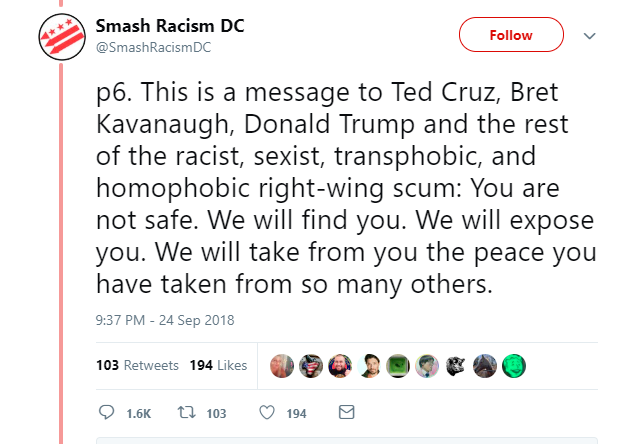Click the envelope direct message icon
This screenshot has width=628, height=444.
pyautogui.click(x=346, y=412)
